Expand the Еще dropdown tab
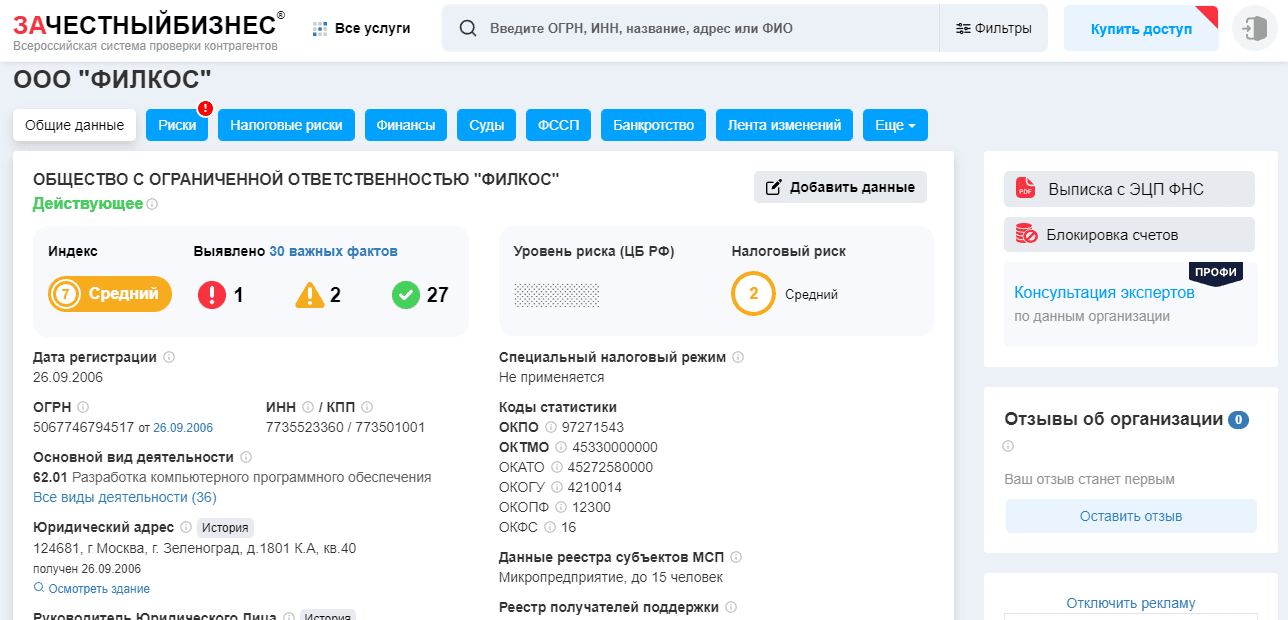This screenshot has height=620, width=1288. pos(895,125)
